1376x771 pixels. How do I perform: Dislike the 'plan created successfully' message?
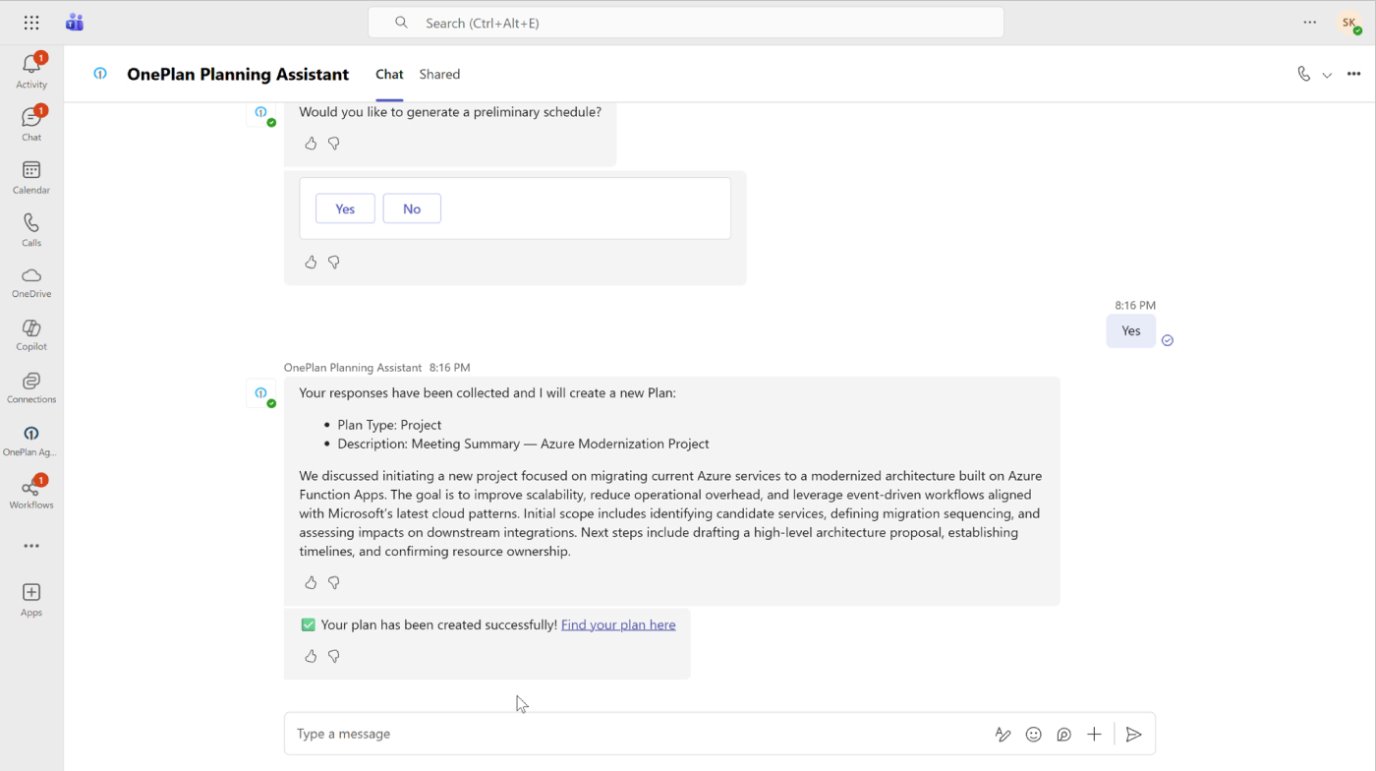(x=334, y=656)
